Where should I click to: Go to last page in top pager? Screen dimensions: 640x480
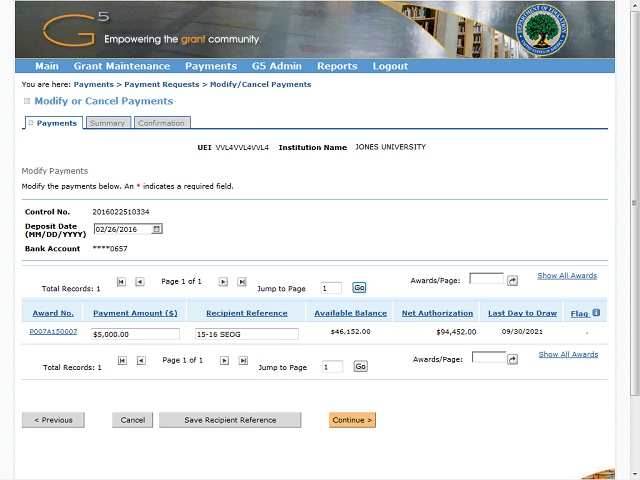pyautogui.click(x=242, y=282)
